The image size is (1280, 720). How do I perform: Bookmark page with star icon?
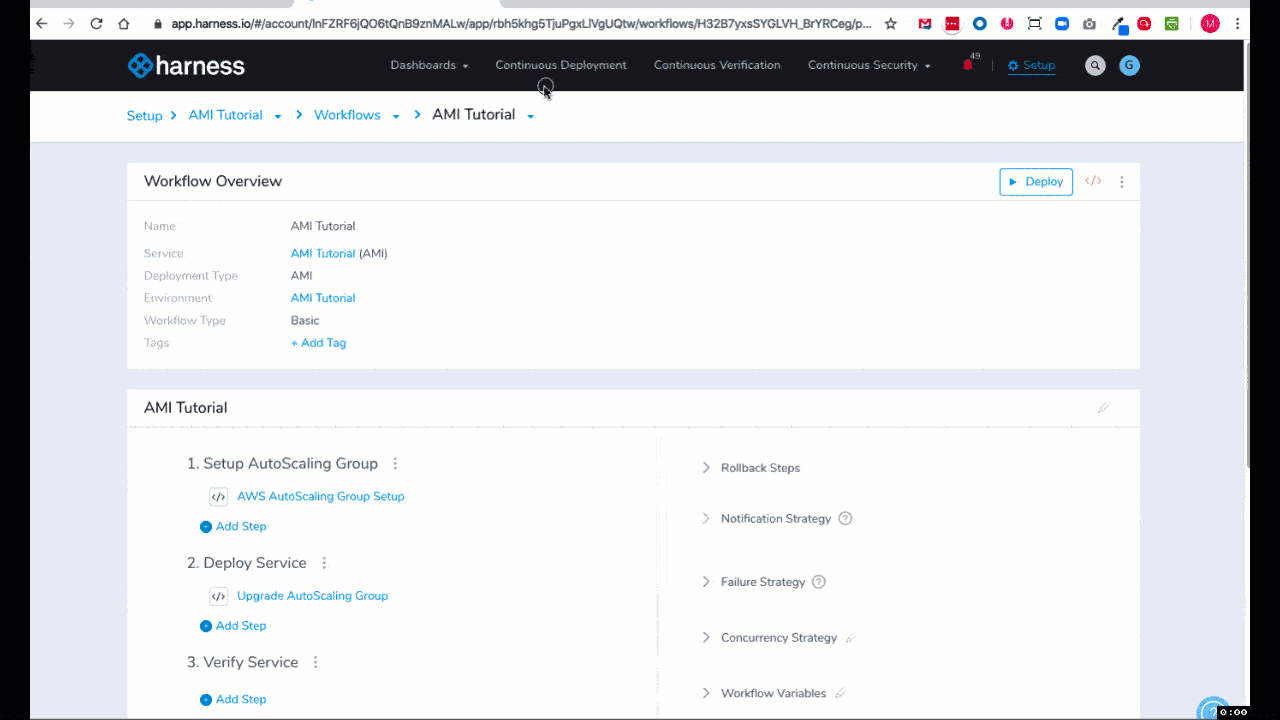[891, 23]
